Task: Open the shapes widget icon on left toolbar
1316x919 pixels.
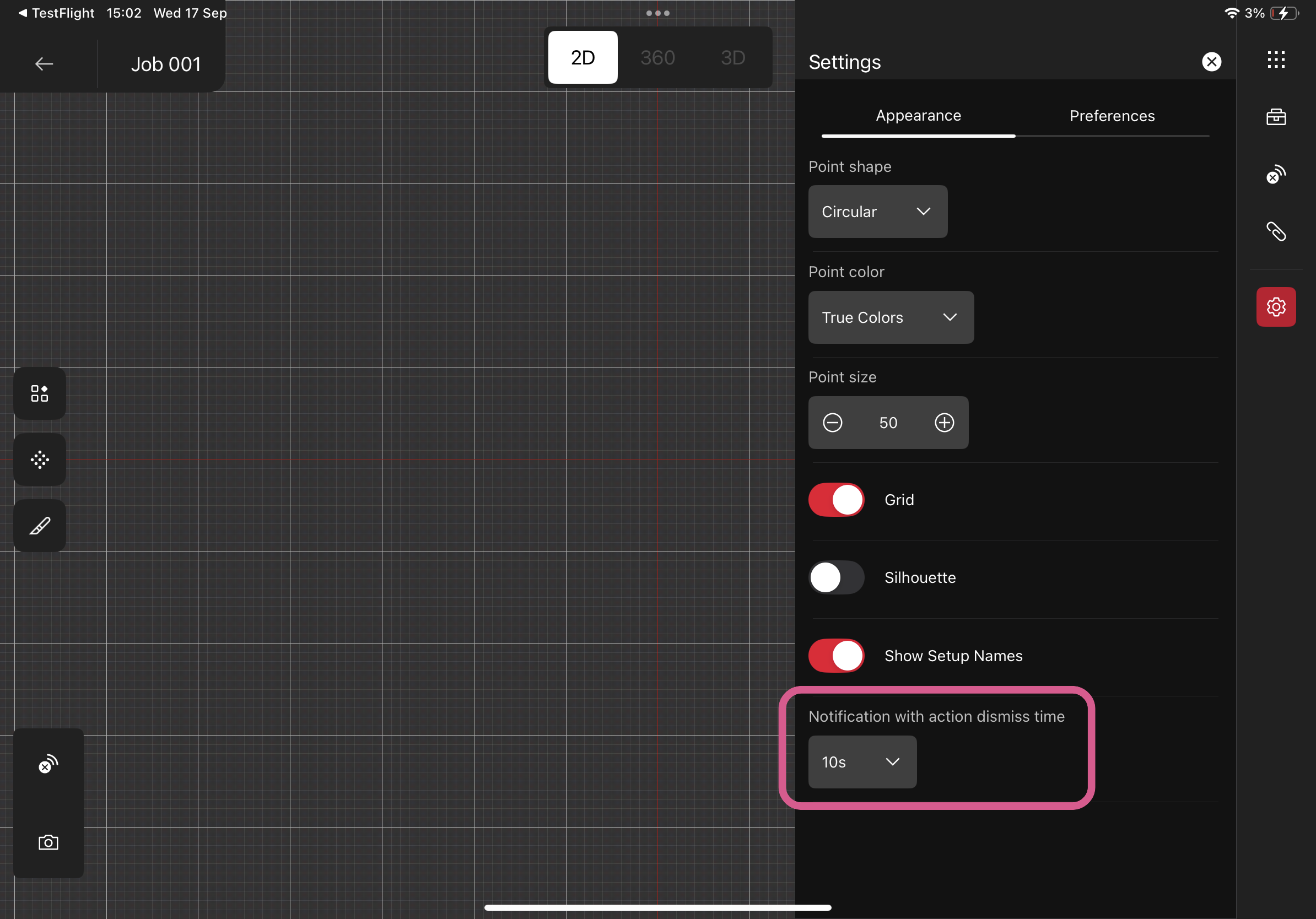Action: click(x=40, y=393)
